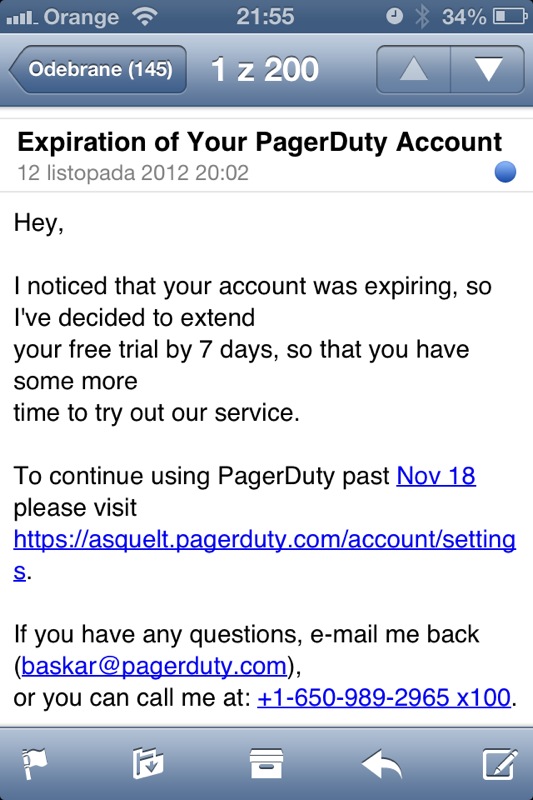
Task: Open the Nov 18 date link
Action: click(x=436, y=476)
